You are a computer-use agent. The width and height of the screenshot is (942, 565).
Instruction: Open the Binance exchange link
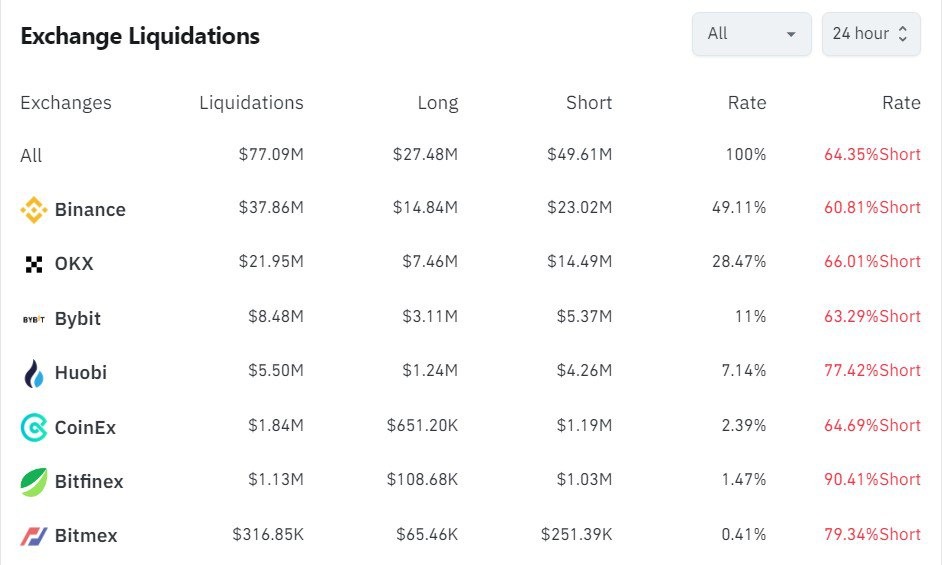pos(90,210)
